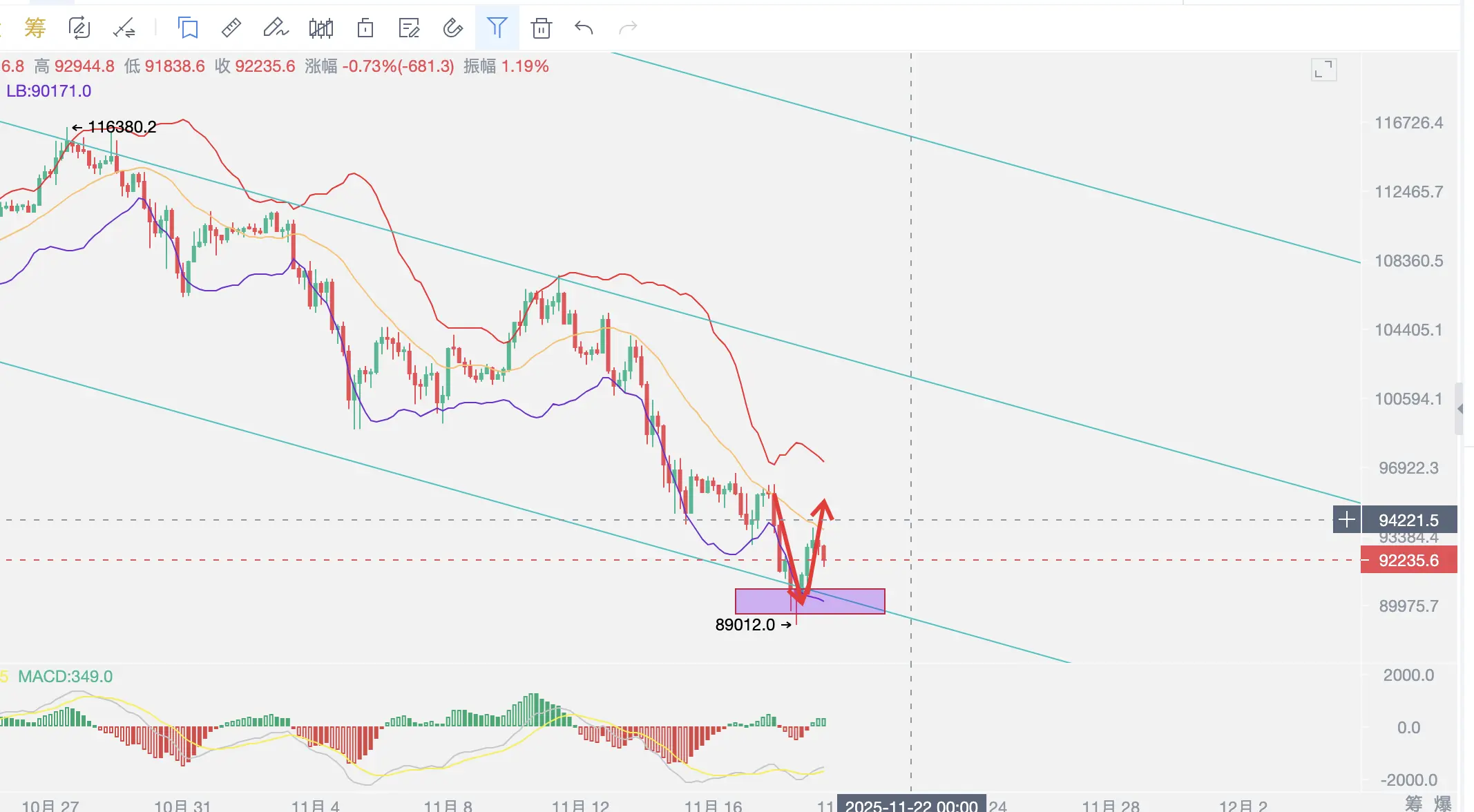Select the trend line drawing tool
Image resolution: width=1474 pixels, height=812 pixels.
[x=124, y=28]
